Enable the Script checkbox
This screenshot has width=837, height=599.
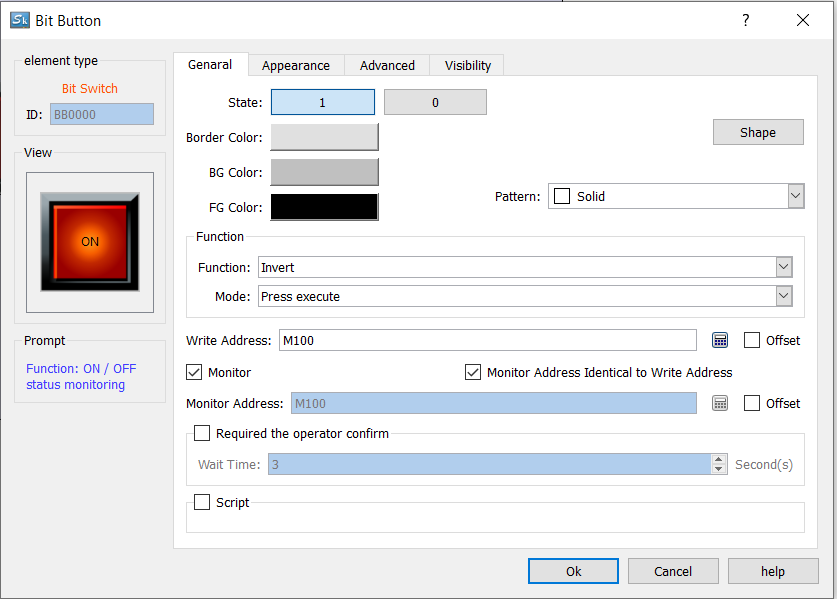point(202,502)
